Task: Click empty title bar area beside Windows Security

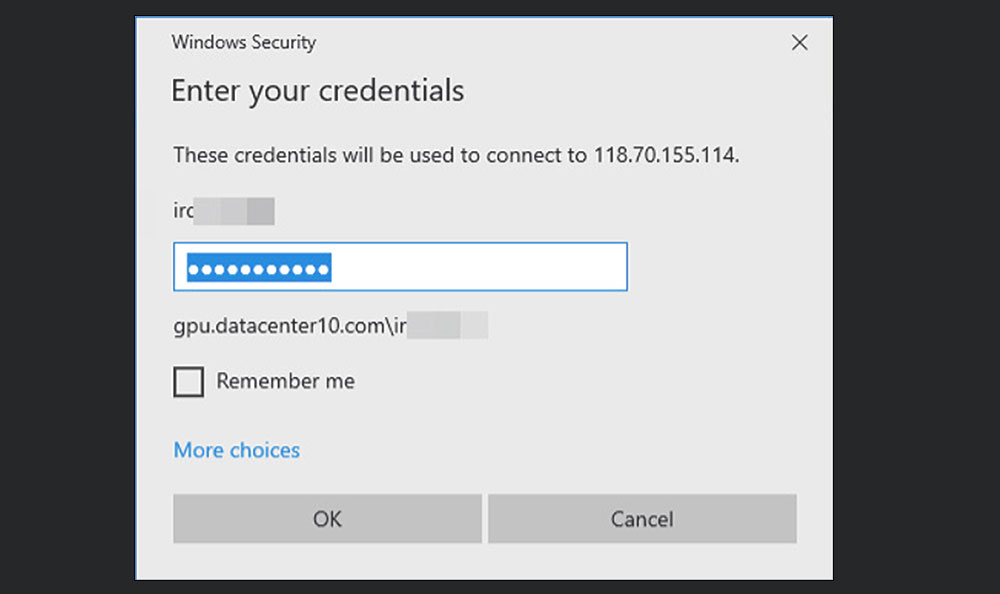Action: tap(548, 42)
